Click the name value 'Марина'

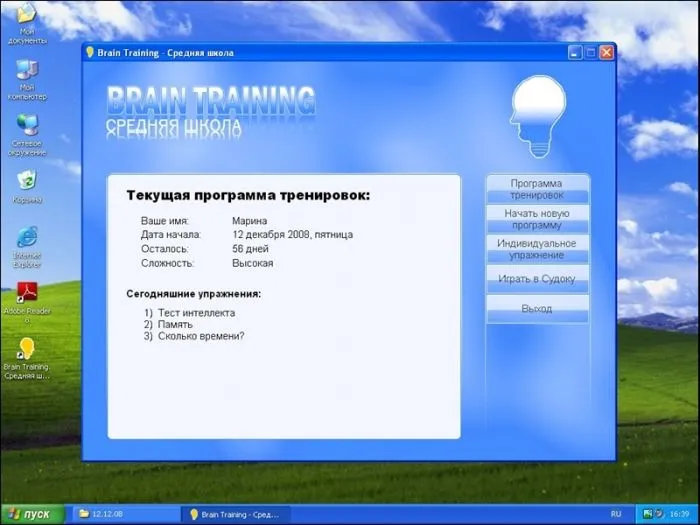[x=250, y=221]
